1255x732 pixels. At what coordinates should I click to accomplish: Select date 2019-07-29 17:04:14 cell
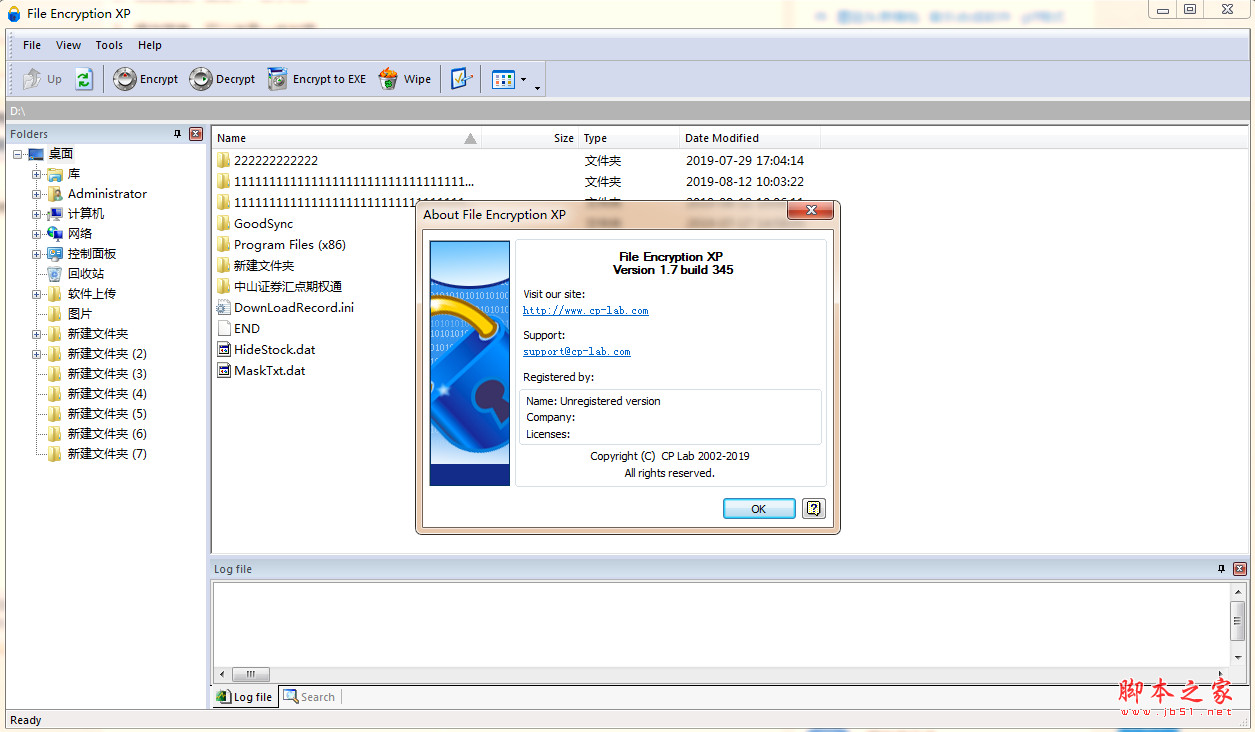point(745,160)
